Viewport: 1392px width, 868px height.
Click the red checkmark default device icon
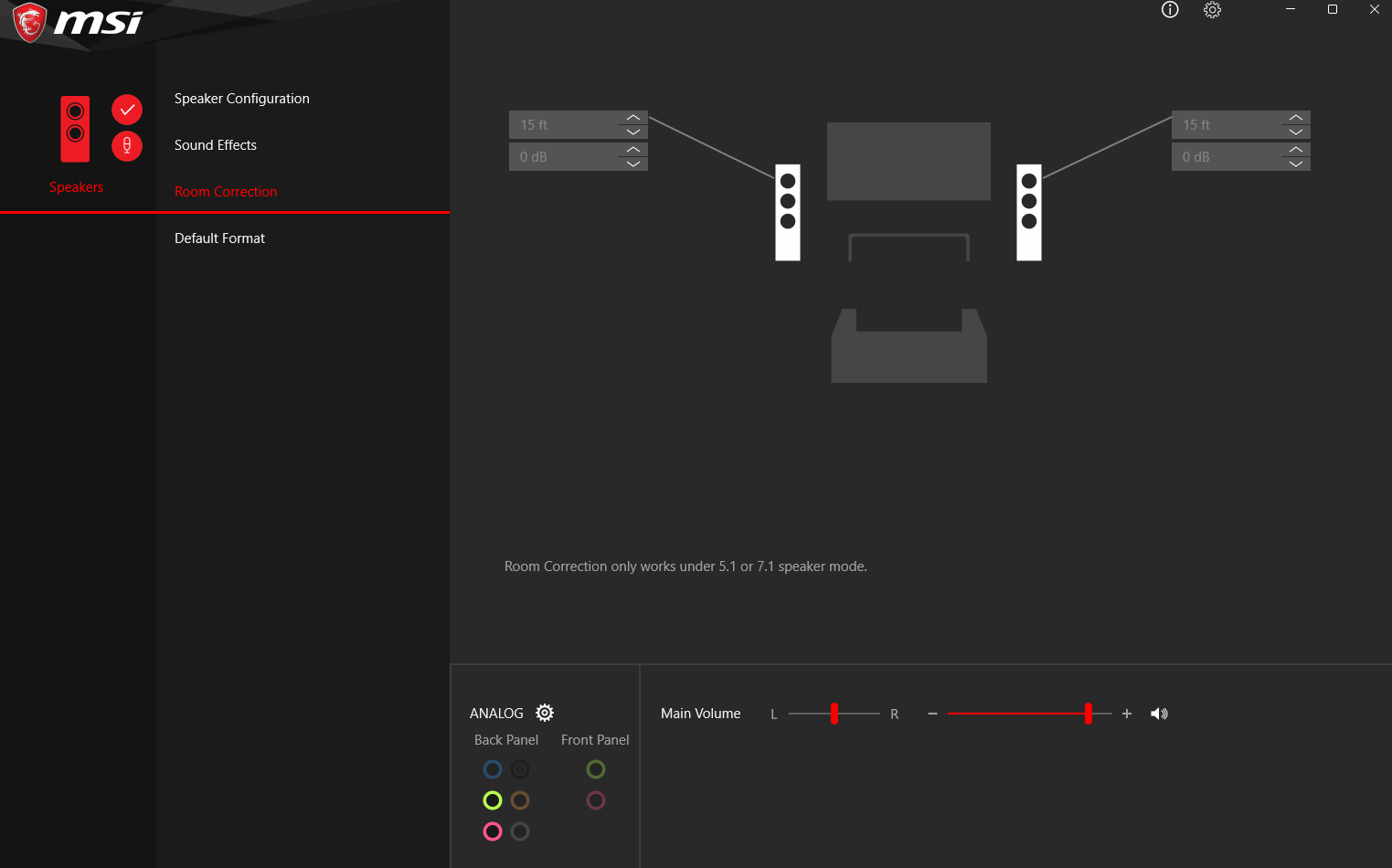[127, 110]
